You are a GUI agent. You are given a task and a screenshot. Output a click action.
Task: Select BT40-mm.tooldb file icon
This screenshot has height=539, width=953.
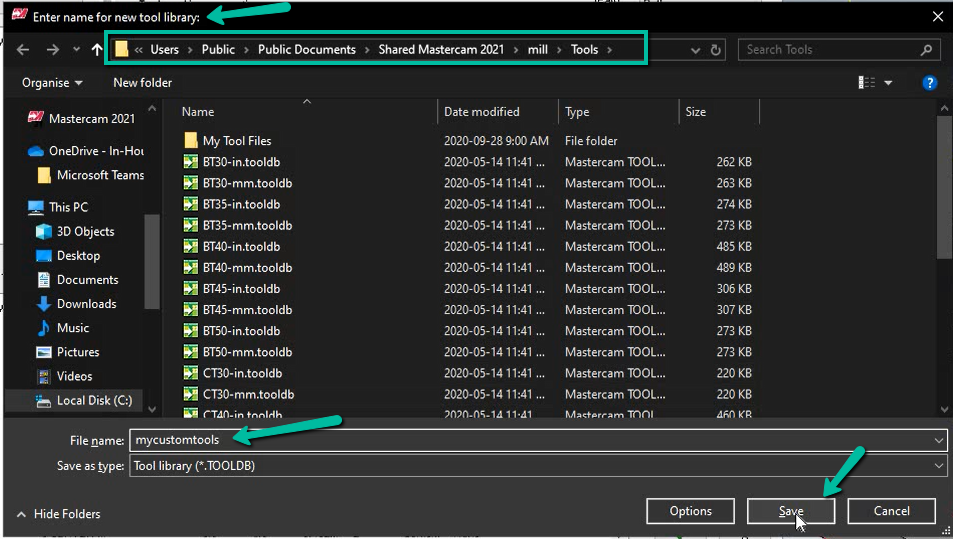tap(191, 267)
